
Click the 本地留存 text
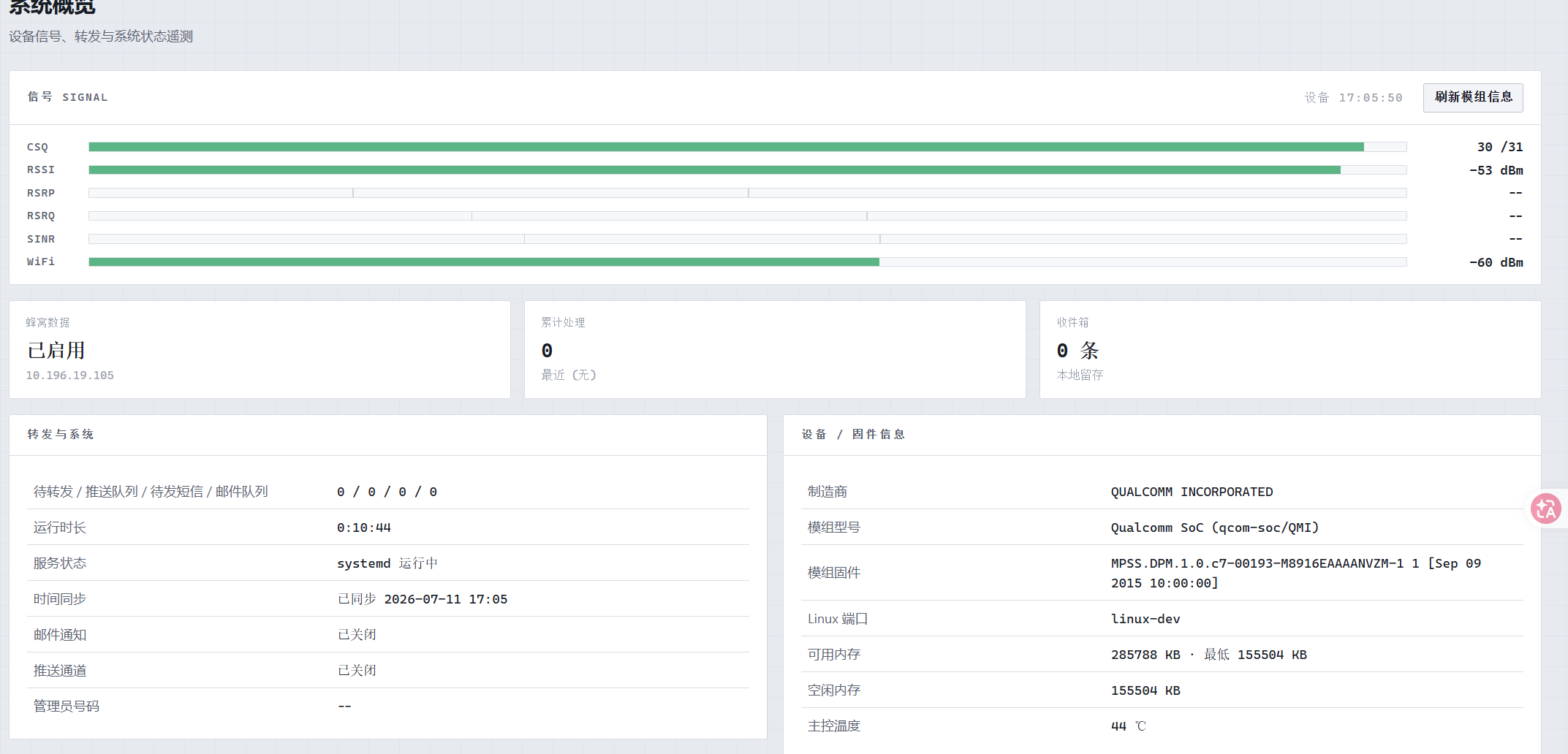(x=1080, y=375)
